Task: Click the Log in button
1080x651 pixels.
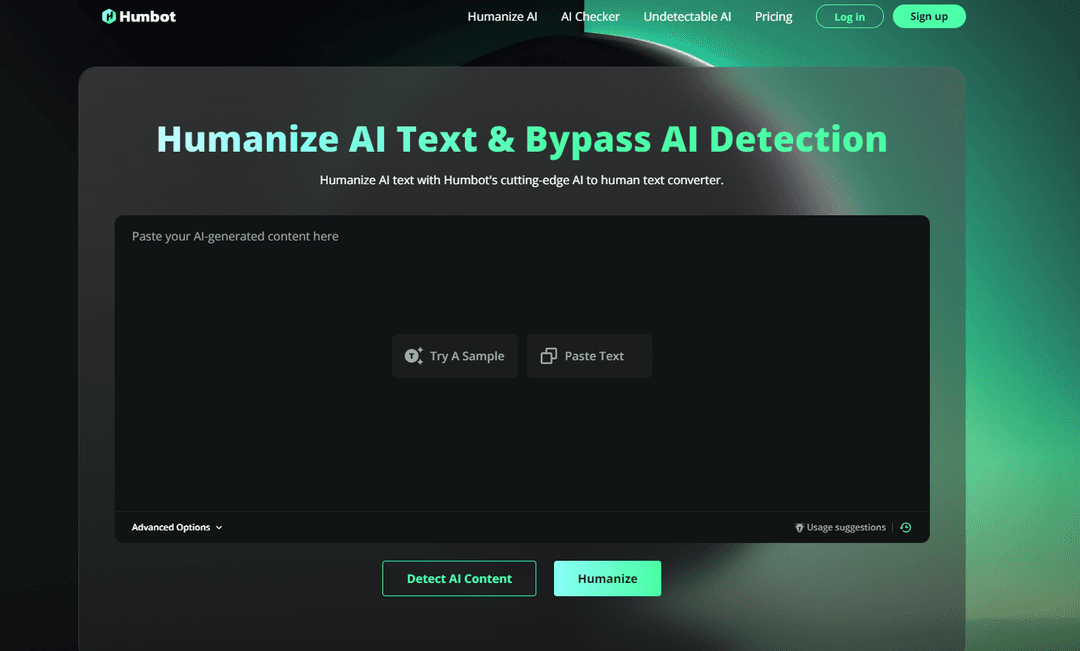Action: click(849, 17)
